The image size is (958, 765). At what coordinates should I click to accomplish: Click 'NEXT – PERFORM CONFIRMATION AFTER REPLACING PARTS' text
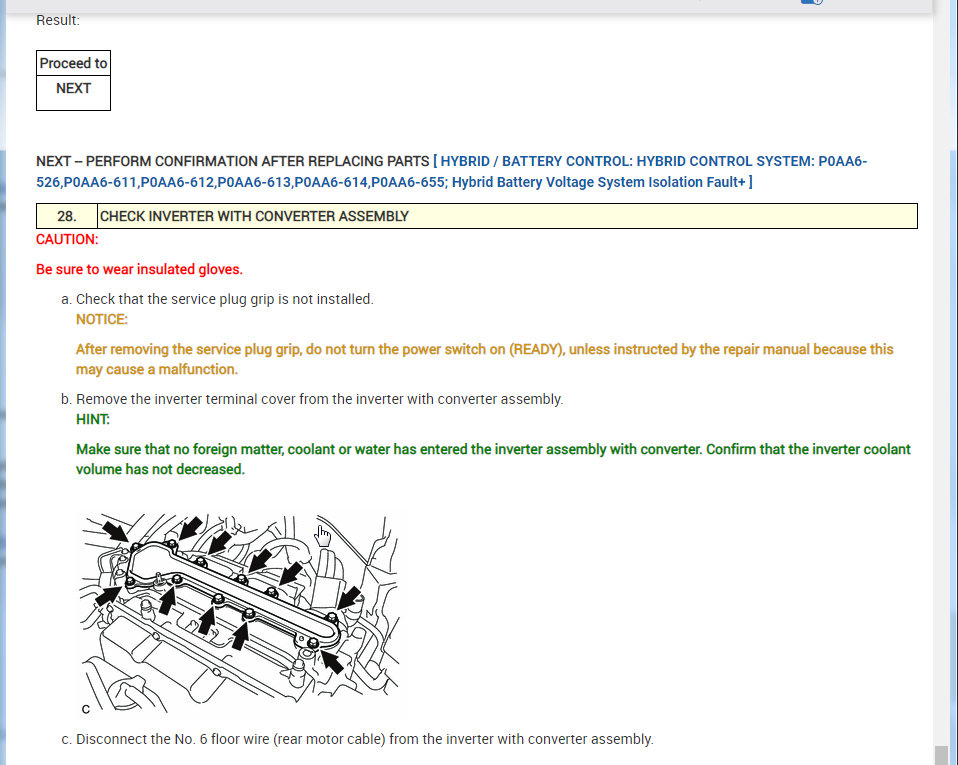click(x=233, y=162)
